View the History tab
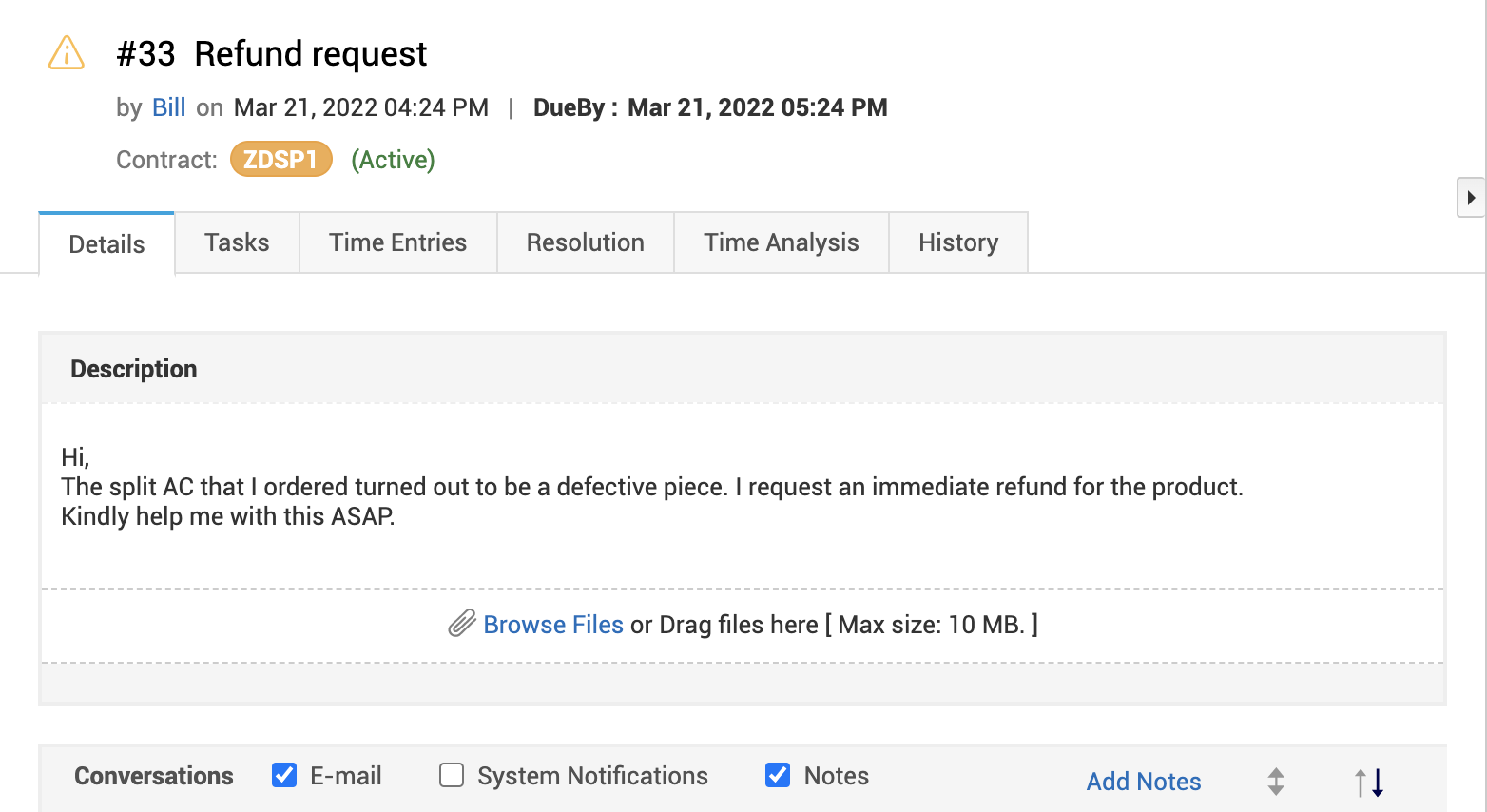 point(957,242)
